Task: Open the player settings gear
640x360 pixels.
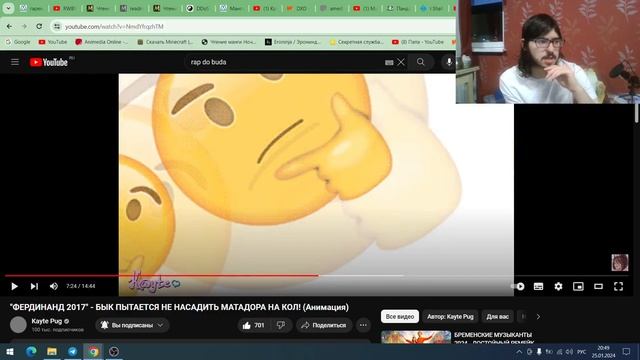Action: pos(558,287)
